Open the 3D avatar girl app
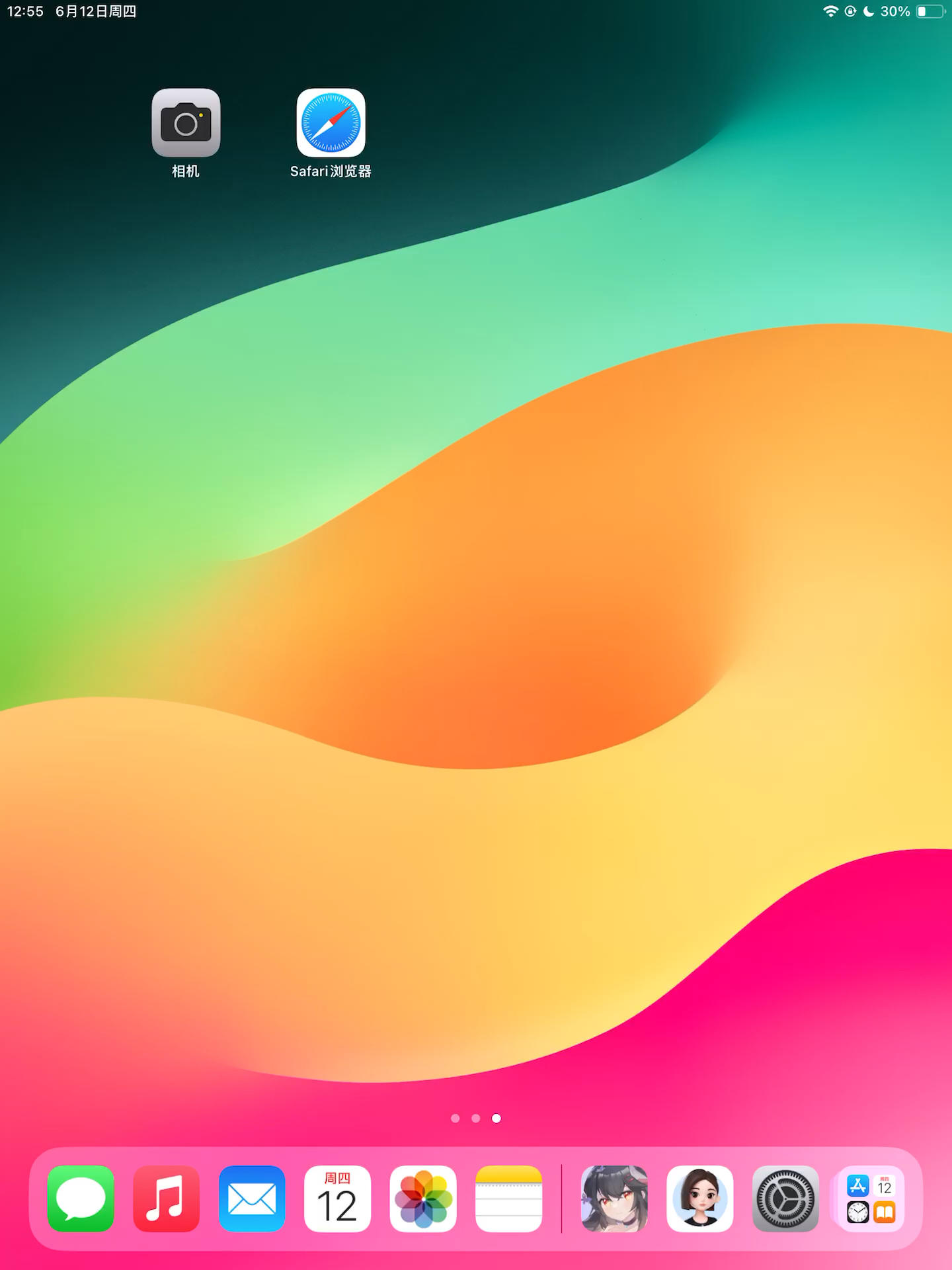 [x=699, y=1199]
